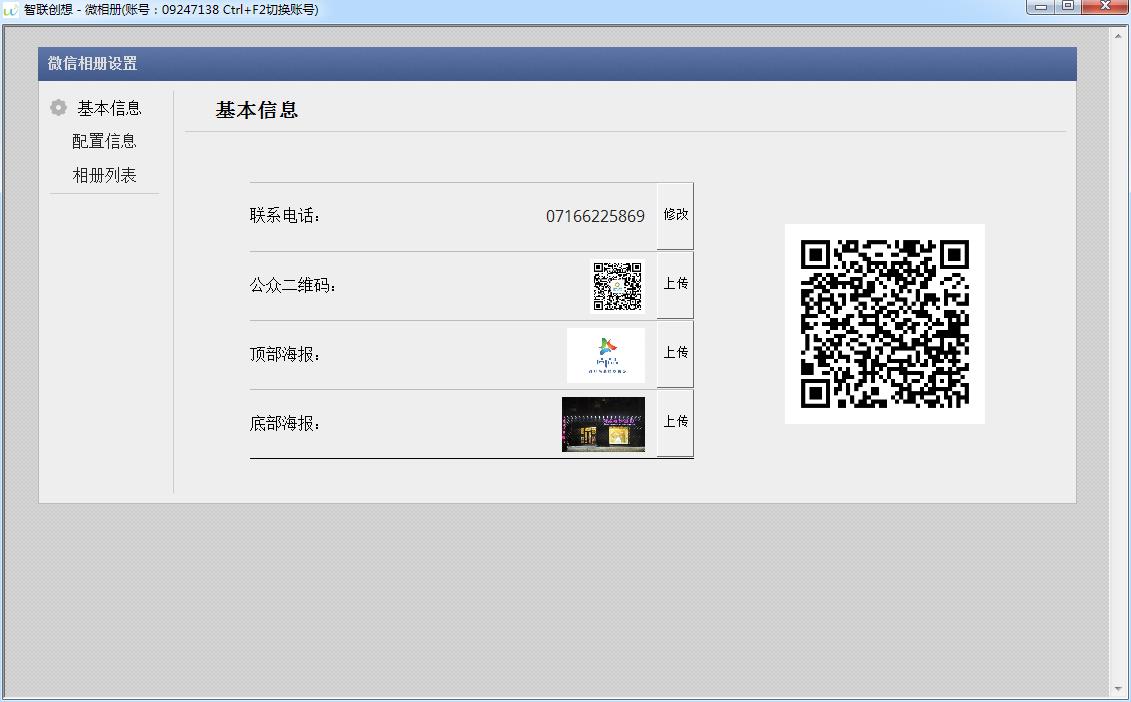Upload a new 顶部海报 image

tap(675, 354)
